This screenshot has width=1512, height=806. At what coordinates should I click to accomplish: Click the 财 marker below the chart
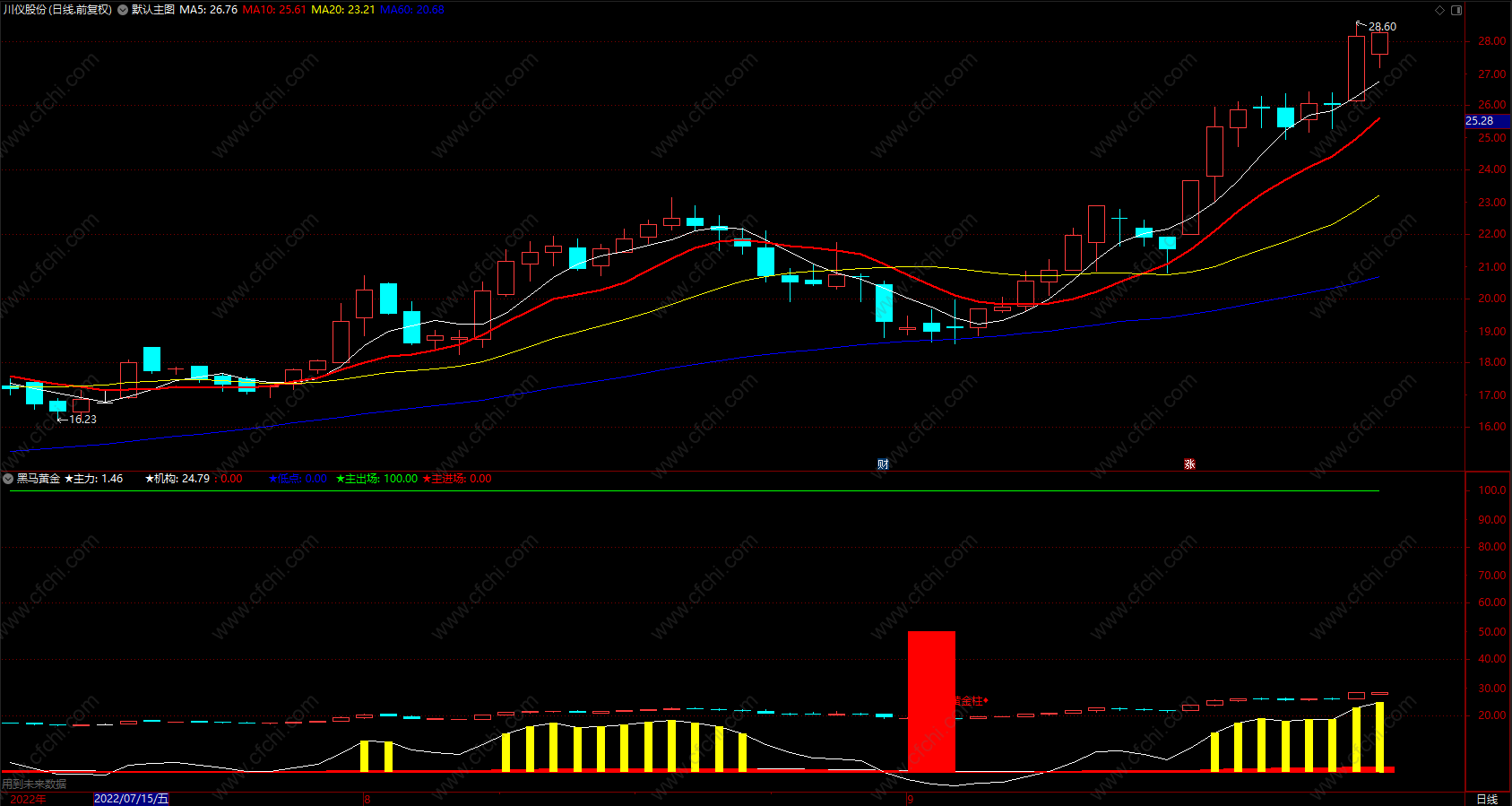click(883, 464)
